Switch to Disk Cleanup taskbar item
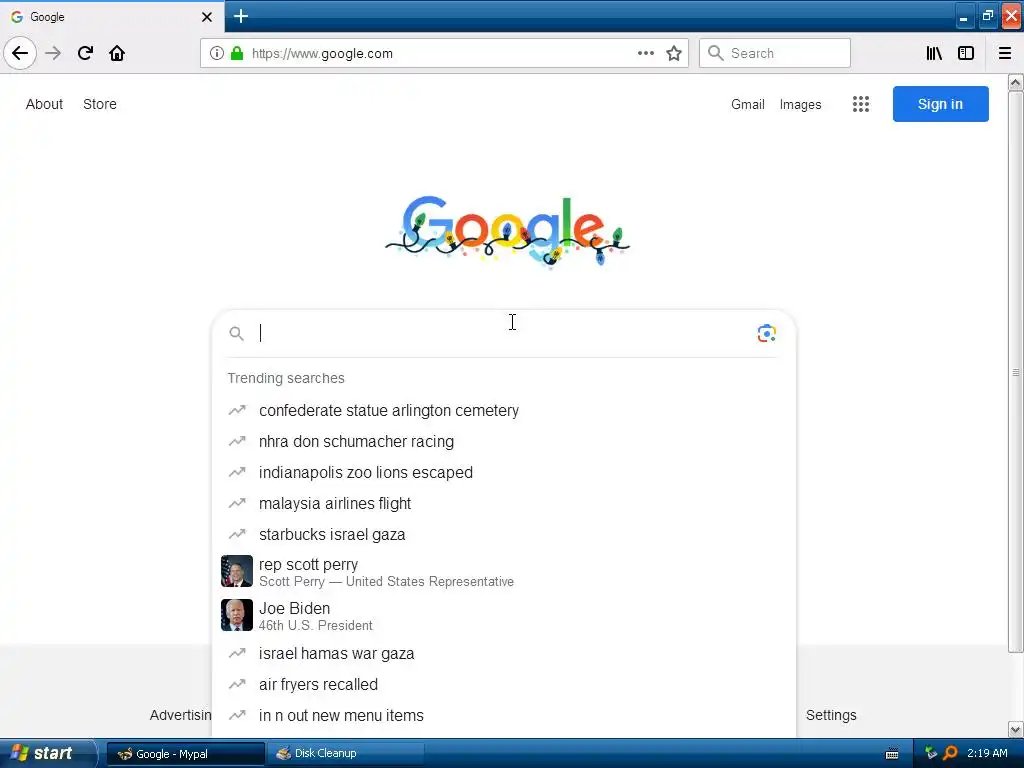 tap(346, 754)
